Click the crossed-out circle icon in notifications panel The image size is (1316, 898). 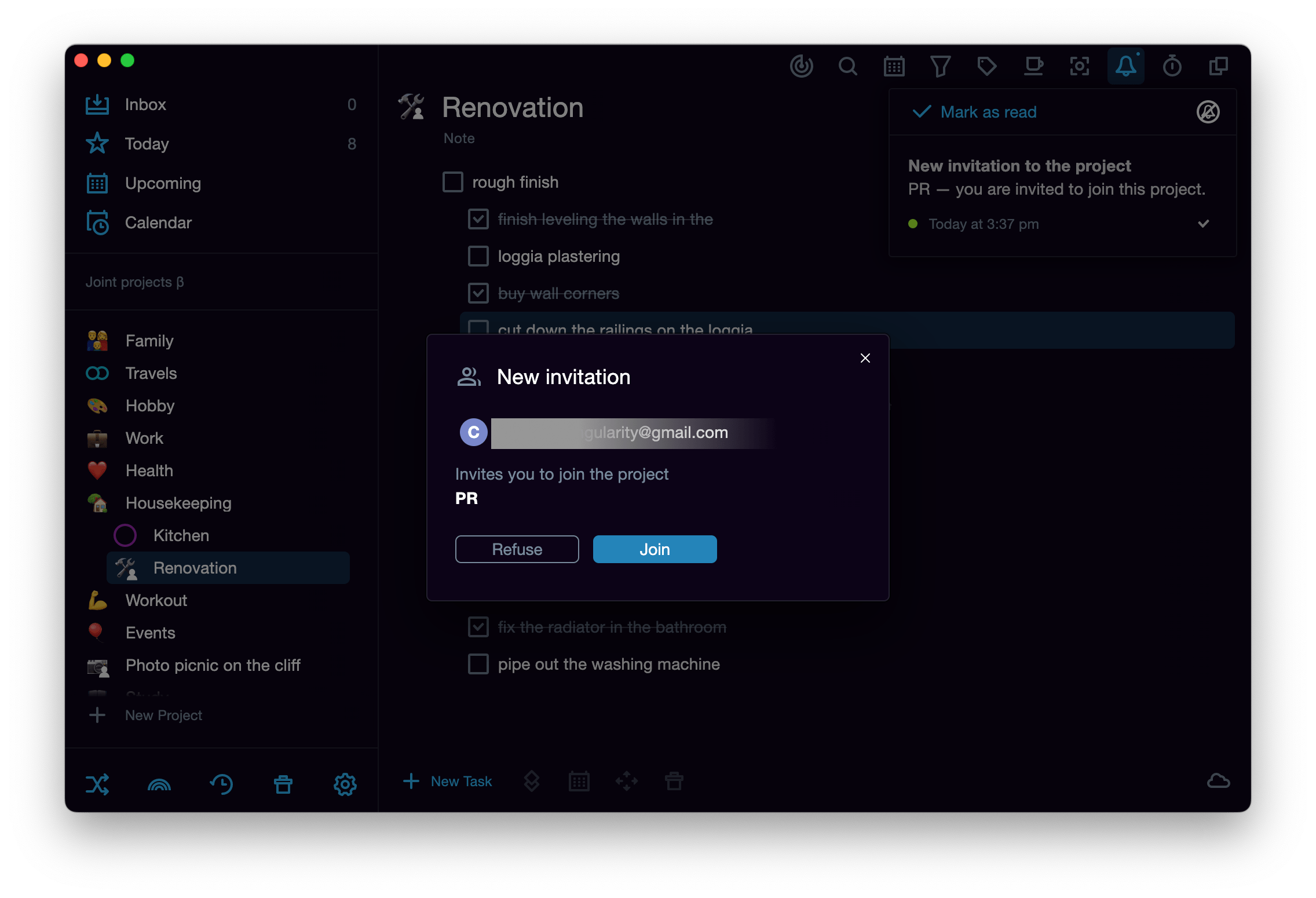point(1208,112)
